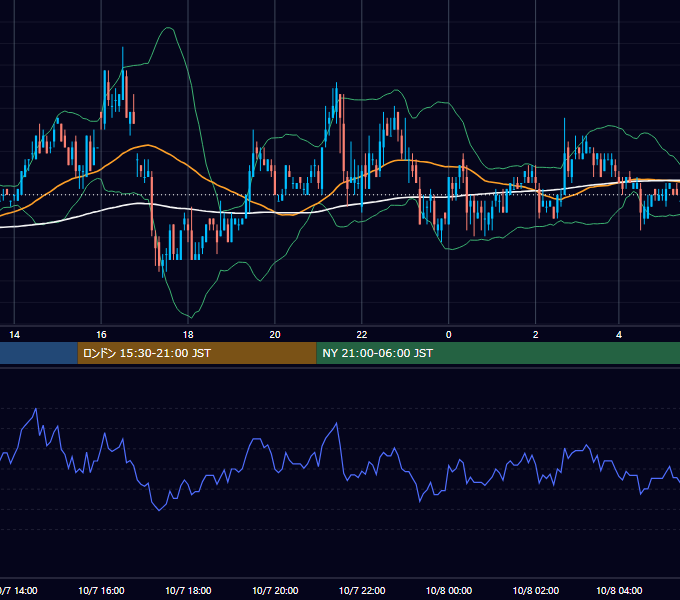The width and height of the screenshot is (680, 600).
Task: Click the '10/7 22:00' label on oscillator axis
Action: click(x=362, y=590)
